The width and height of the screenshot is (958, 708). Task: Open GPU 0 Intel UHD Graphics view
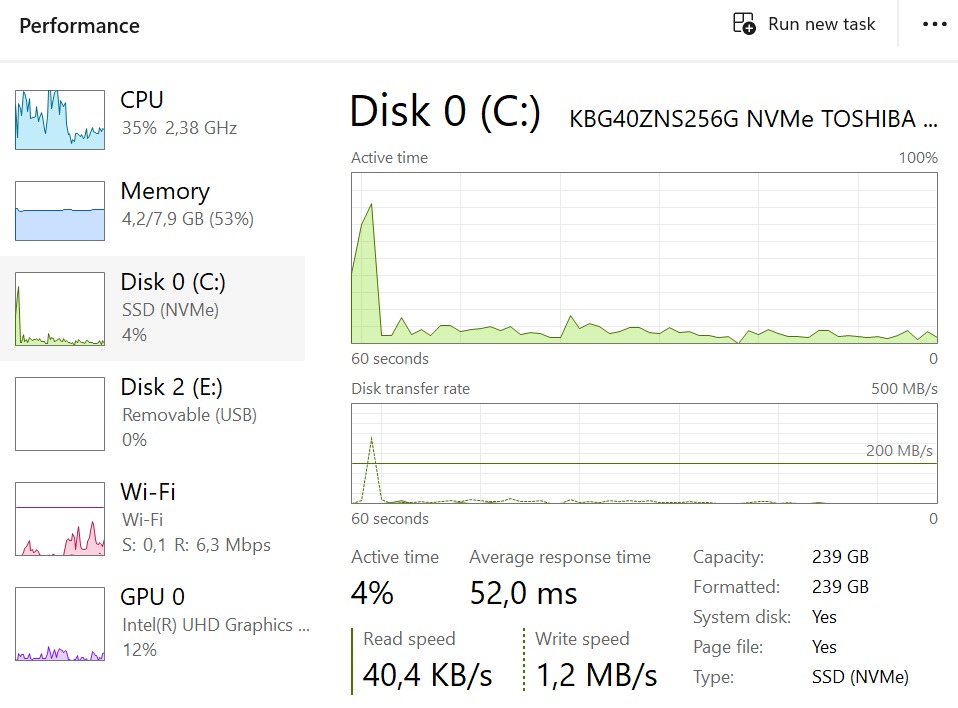tap(215, 623)
